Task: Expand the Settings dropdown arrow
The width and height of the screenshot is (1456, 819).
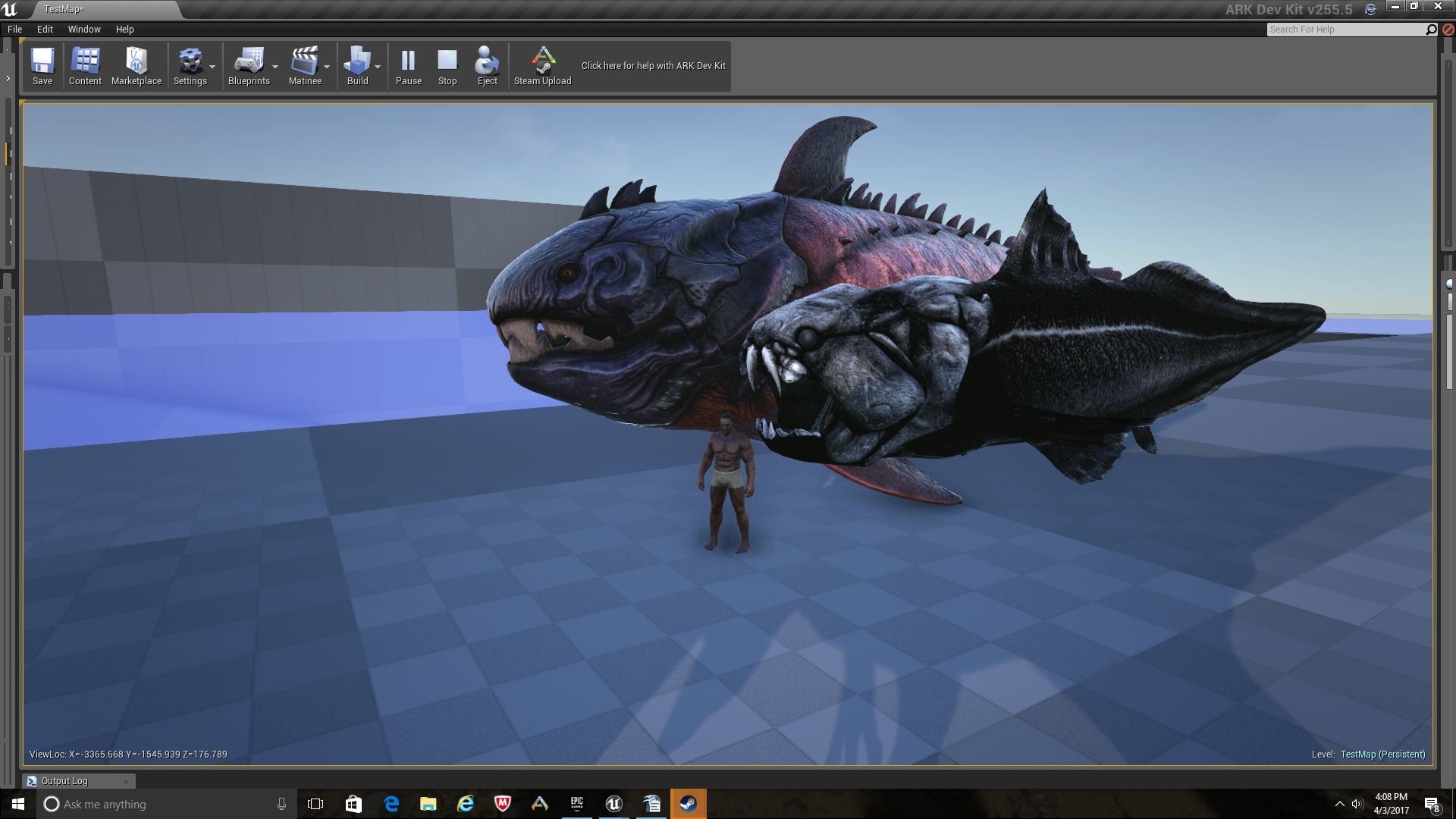Action: click(212, 67)
